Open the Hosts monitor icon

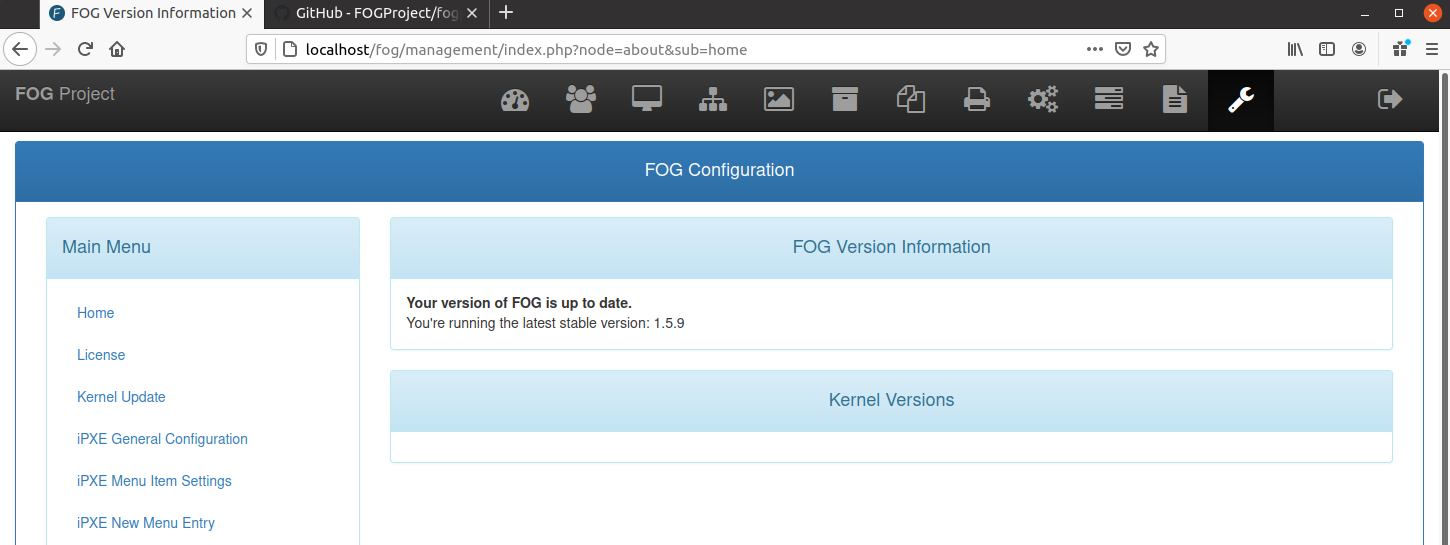[647, 99]
